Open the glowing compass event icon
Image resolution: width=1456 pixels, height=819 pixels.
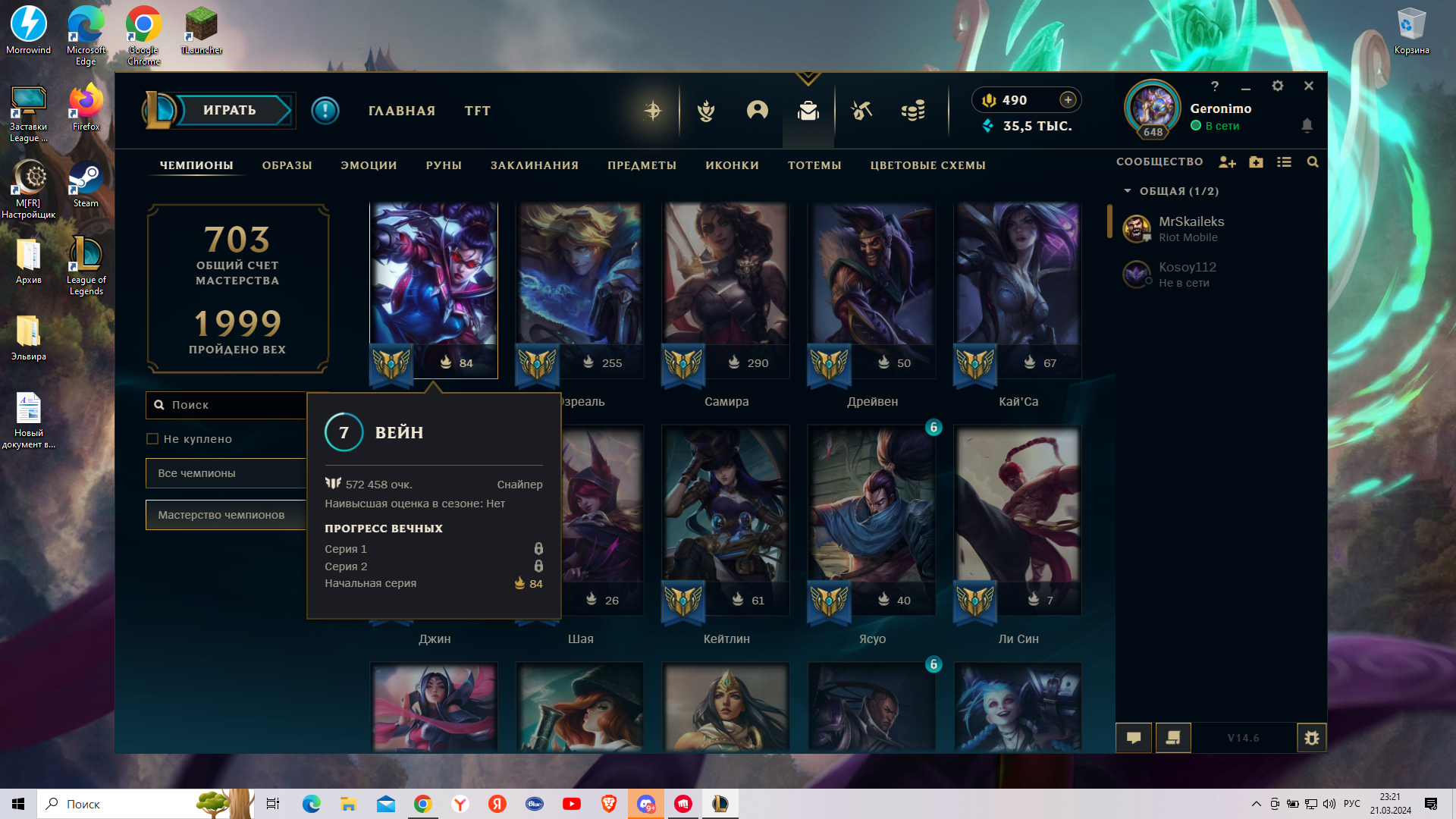pos(653,111)
